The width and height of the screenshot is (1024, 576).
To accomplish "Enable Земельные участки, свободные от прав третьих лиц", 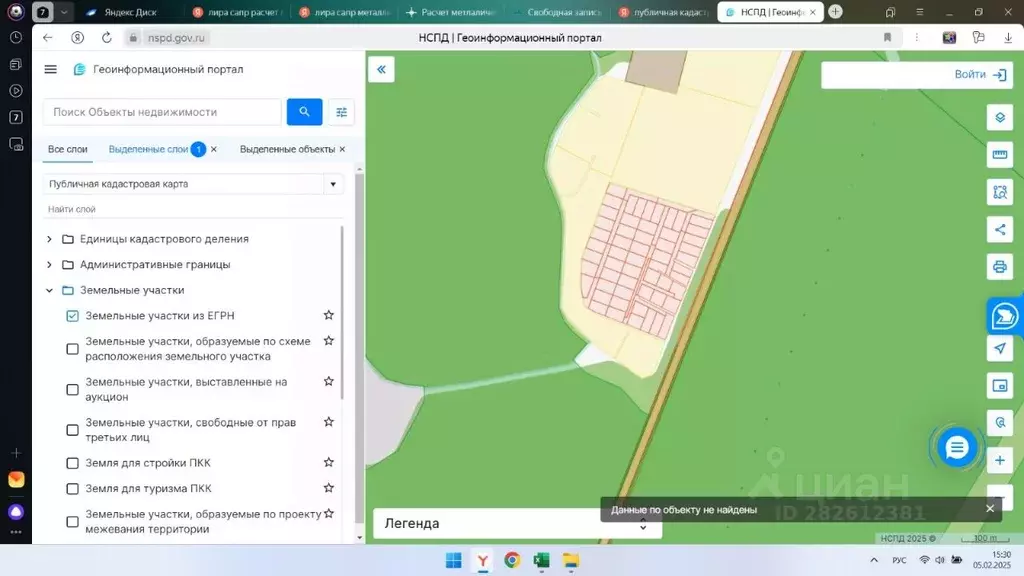I will point(72,430).
